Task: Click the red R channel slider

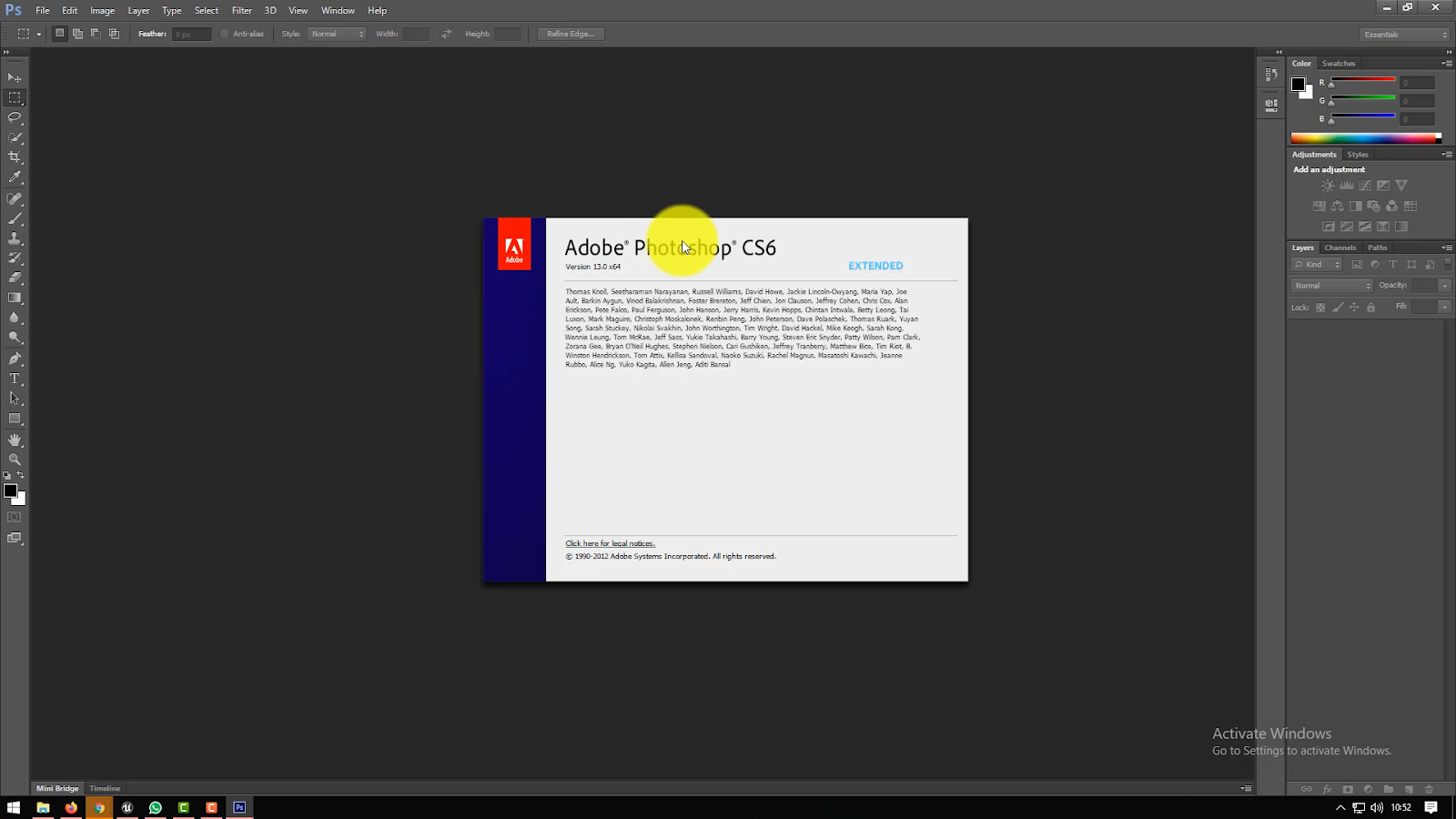Action: point(1362,82)
